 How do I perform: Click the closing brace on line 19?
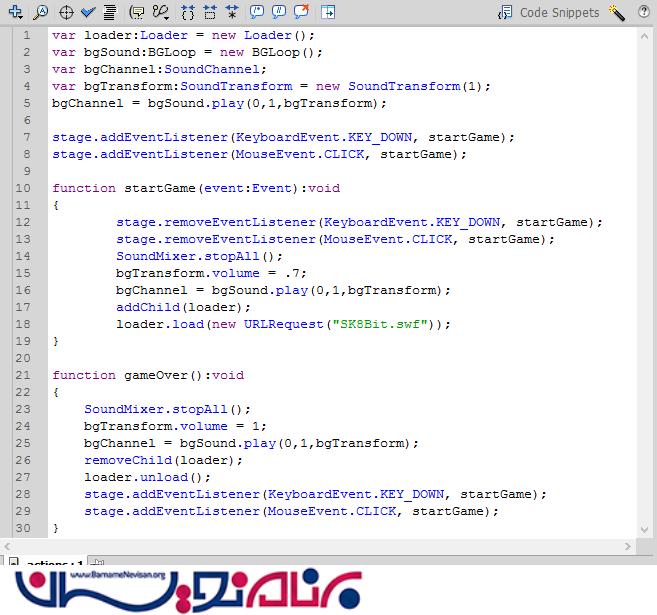coord(56,341)
